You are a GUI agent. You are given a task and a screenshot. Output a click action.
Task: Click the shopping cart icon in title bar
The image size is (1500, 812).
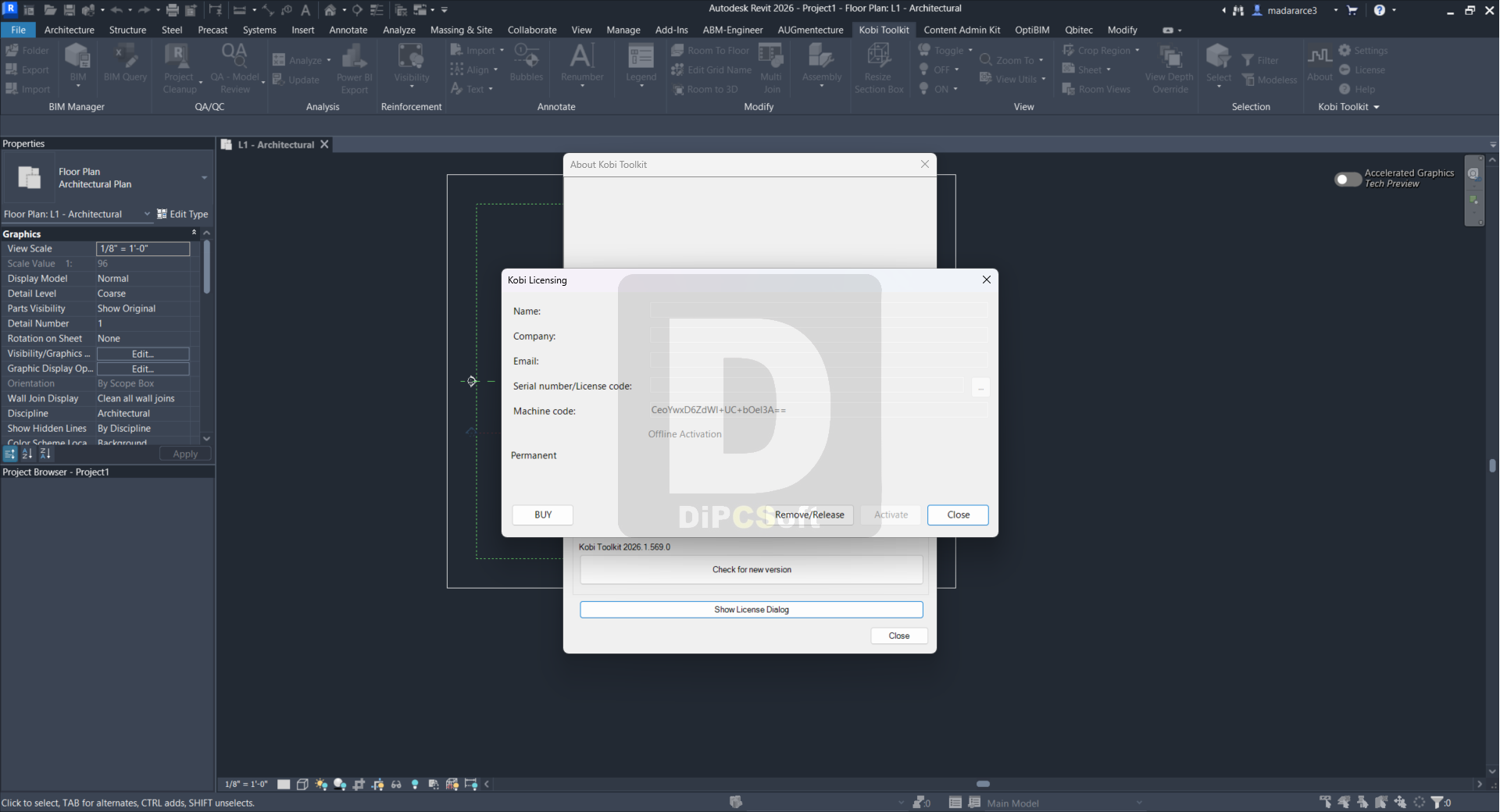(x=1352, y=10)
